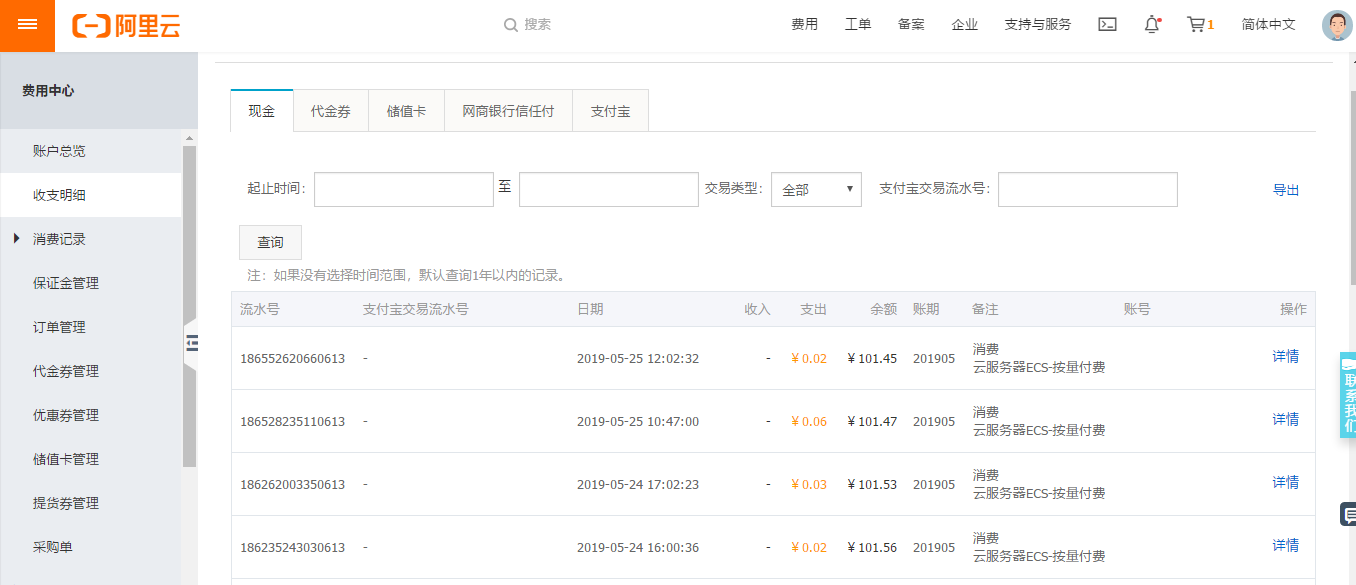Viewport: 1356px width, 585px height.
Task: Click the start time input field
Action: (403, 189)
